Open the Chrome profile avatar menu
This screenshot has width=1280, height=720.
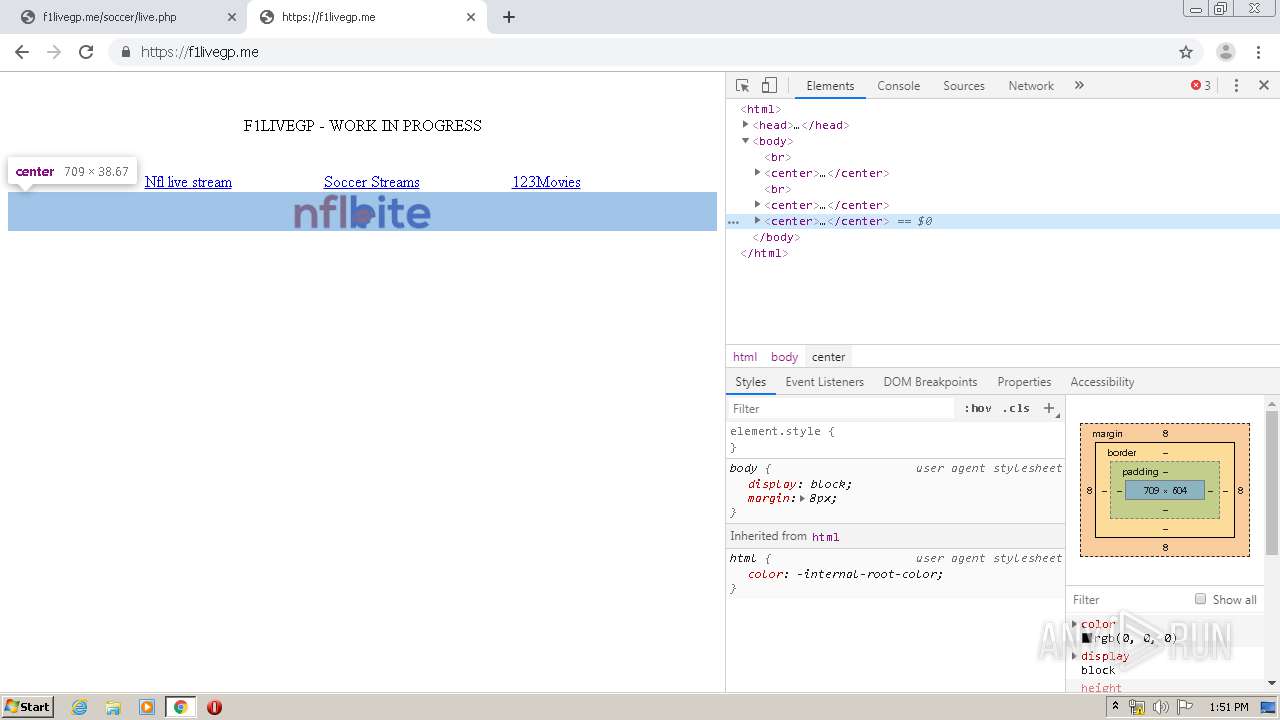1225,52
